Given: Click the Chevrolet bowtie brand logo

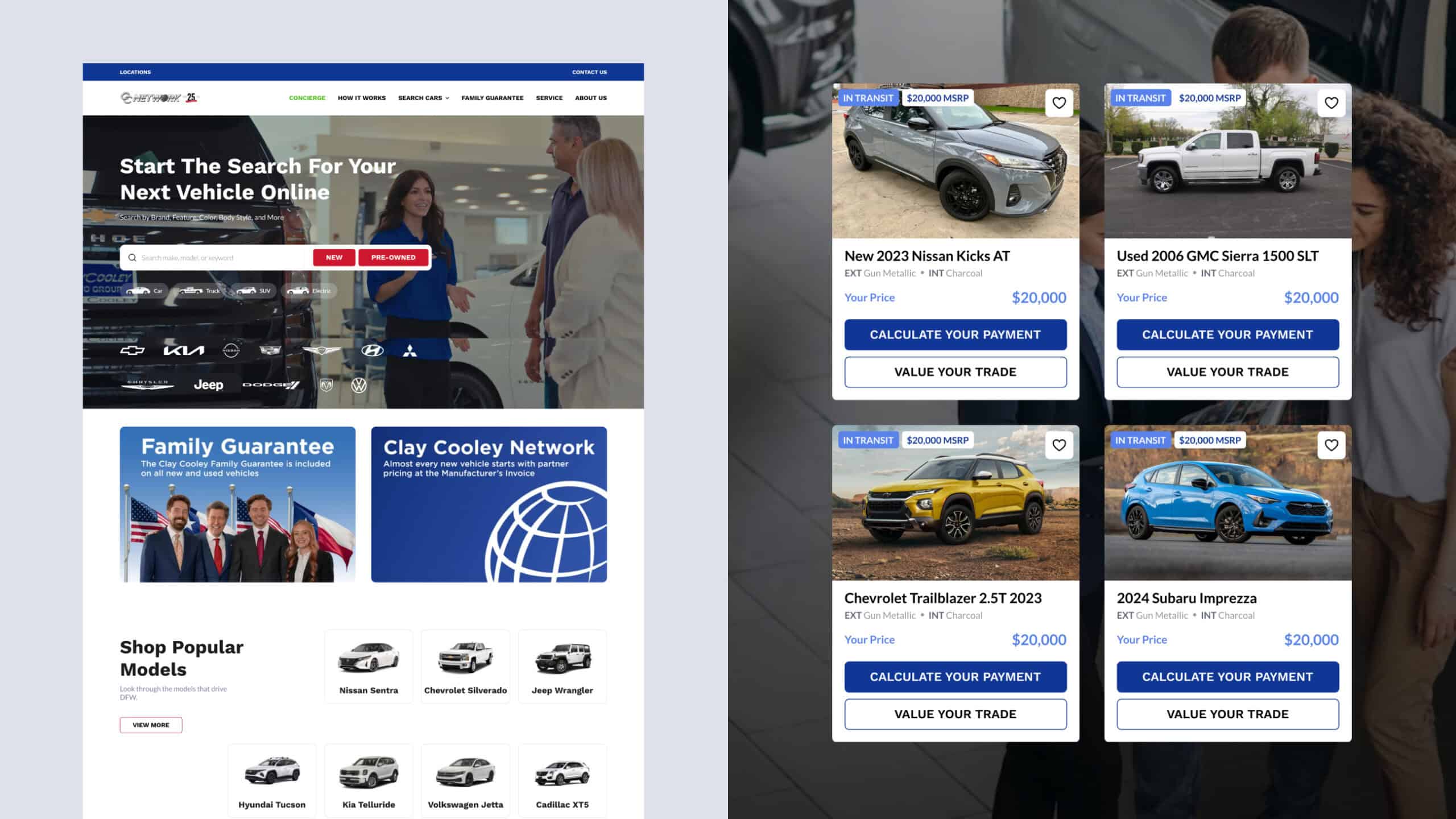Looking at the screenshot, I should pos(132,350).
